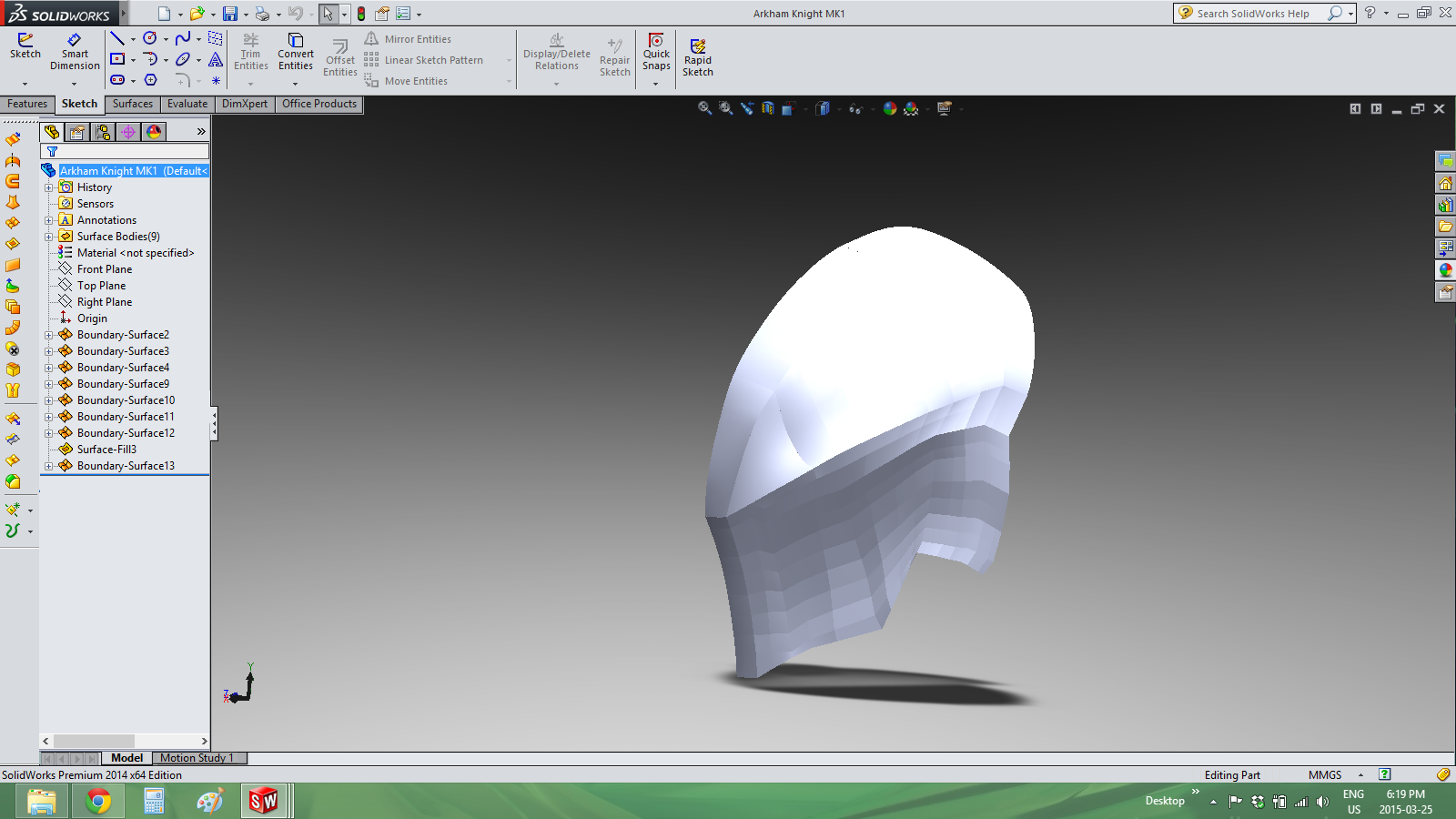Expand the History tree node

point(49,187)
